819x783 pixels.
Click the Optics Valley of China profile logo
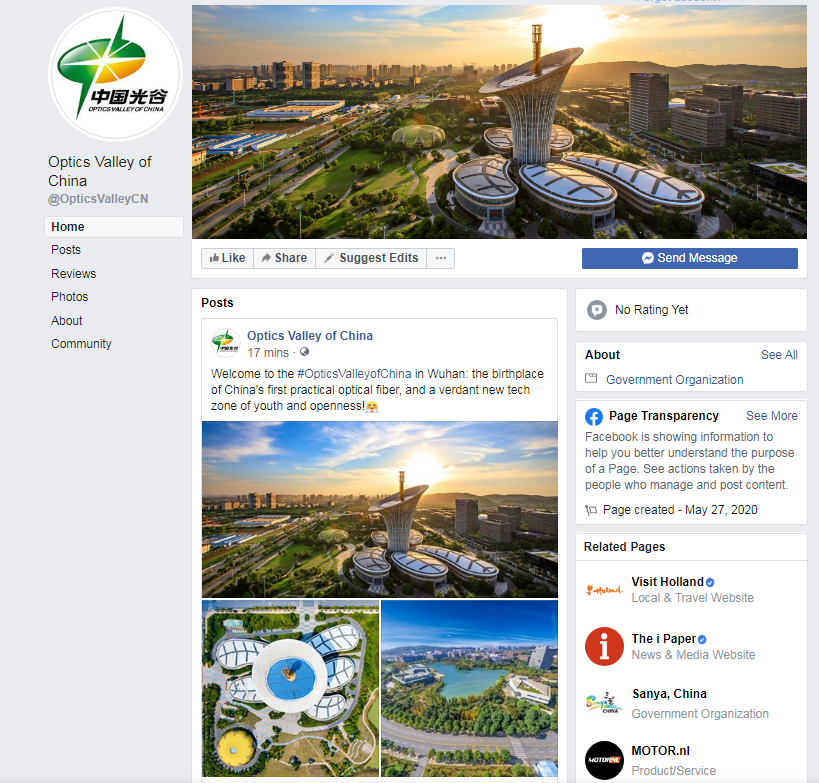pos(115,74)
